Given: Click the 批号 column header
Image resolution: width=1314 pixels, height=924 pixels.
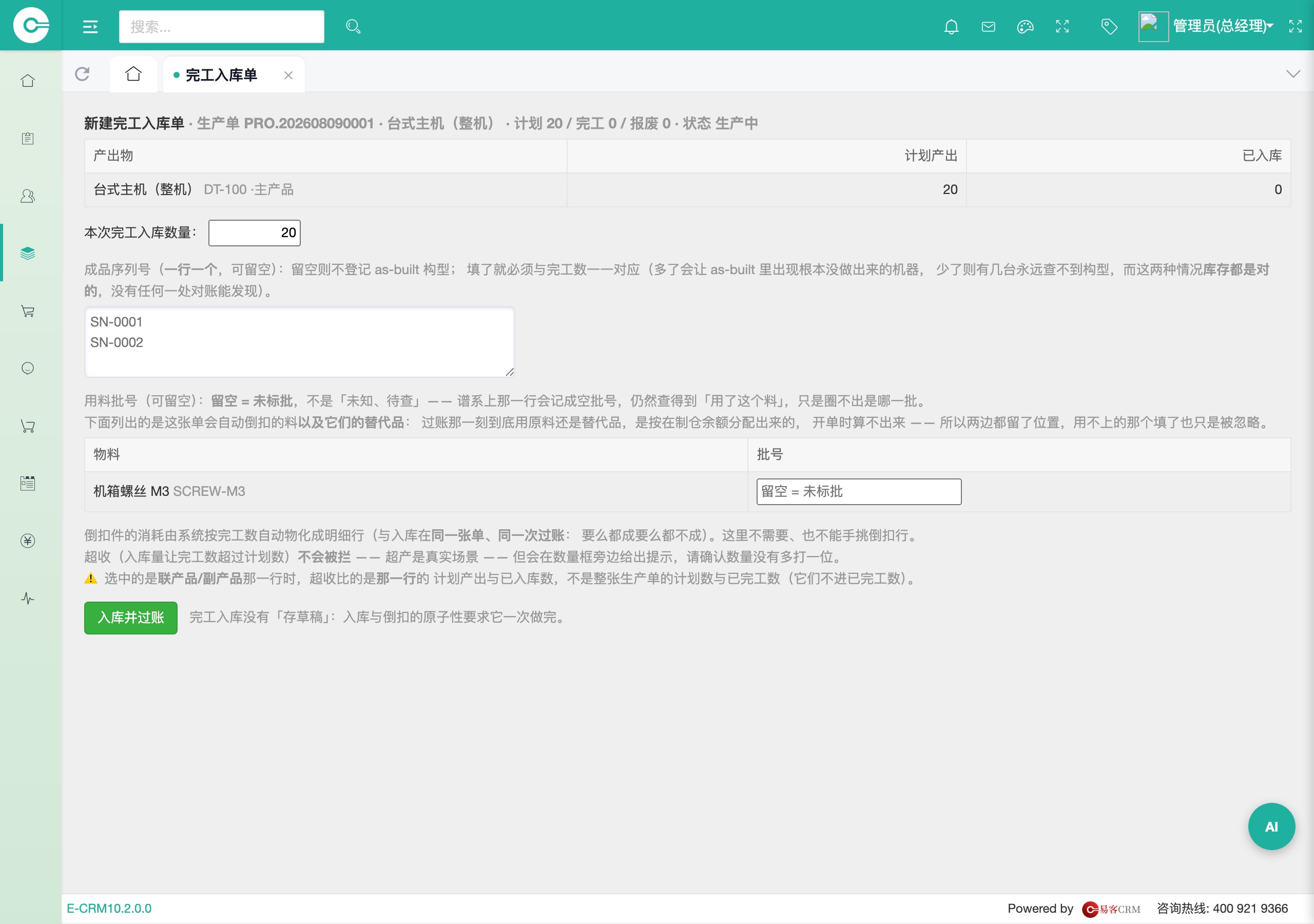Looking at the screenshot, I should coord(1019,455).
